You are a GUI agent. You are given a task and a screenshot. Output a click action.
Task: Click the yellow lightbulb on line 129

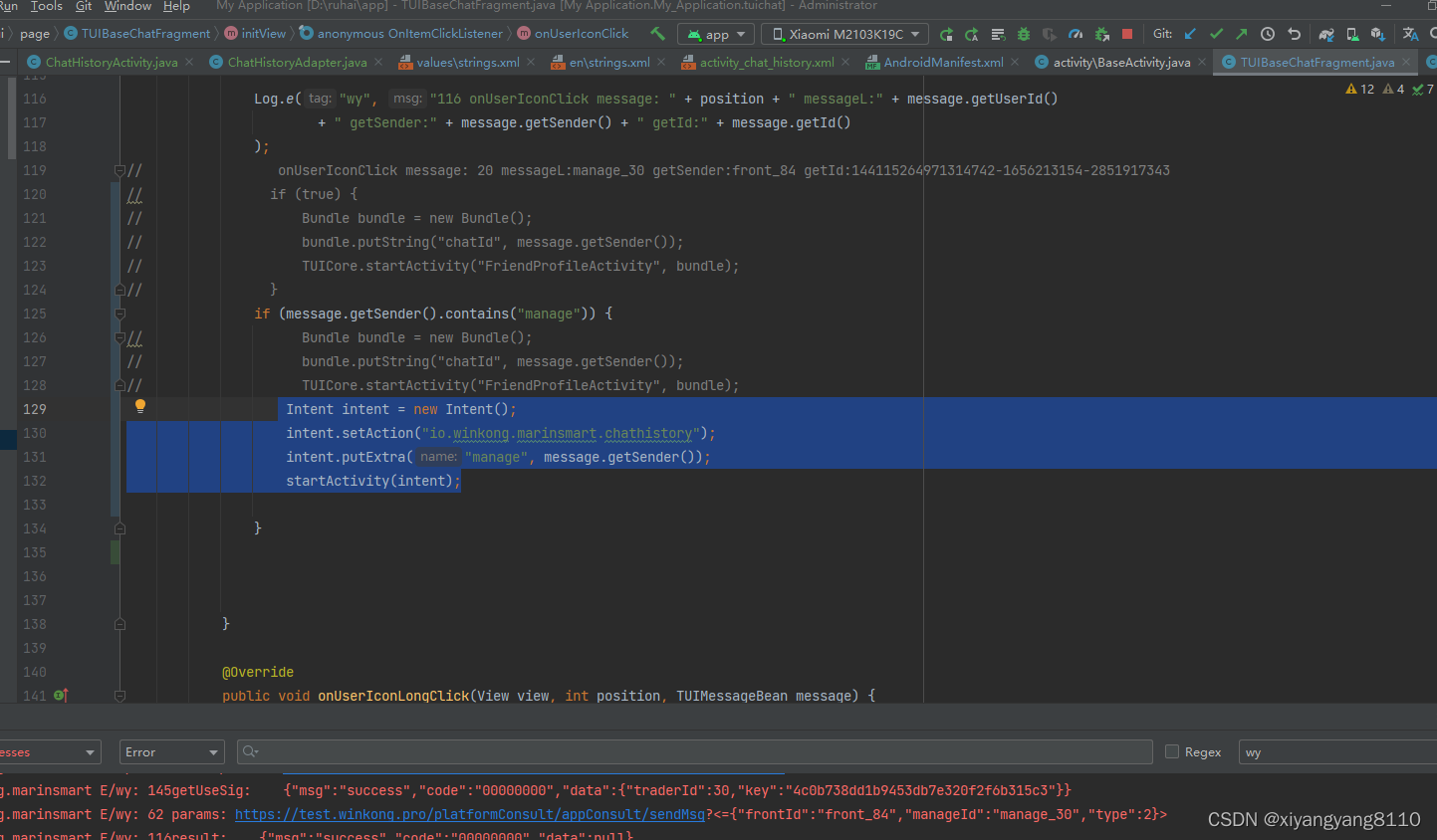(x=140, y=406)
